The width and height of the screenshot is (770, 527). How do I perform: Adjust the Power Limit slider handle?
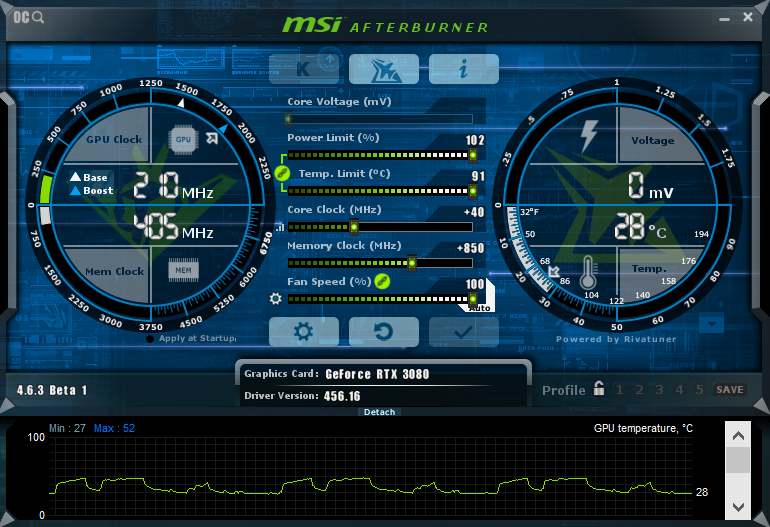tap(472, 155)
